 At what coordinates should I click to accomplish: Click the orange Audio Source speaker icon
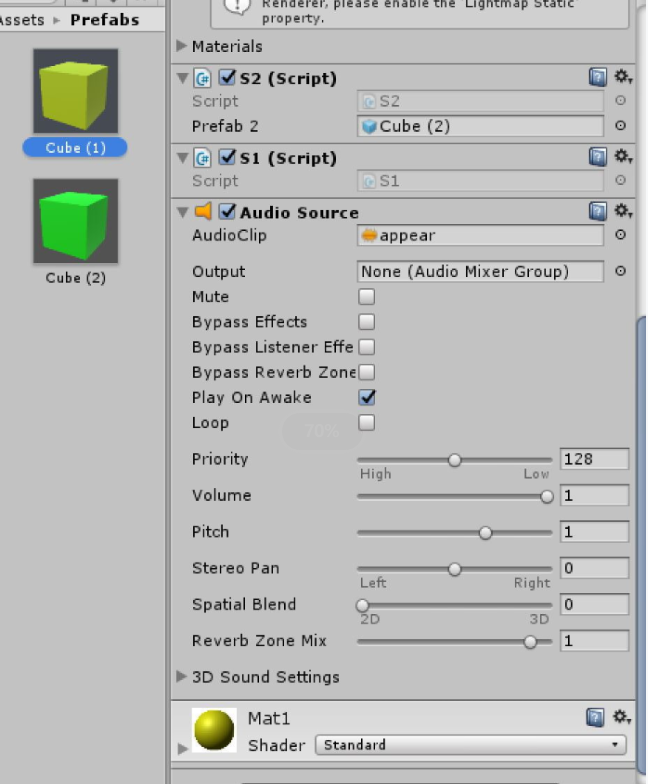tap(203, 212)
